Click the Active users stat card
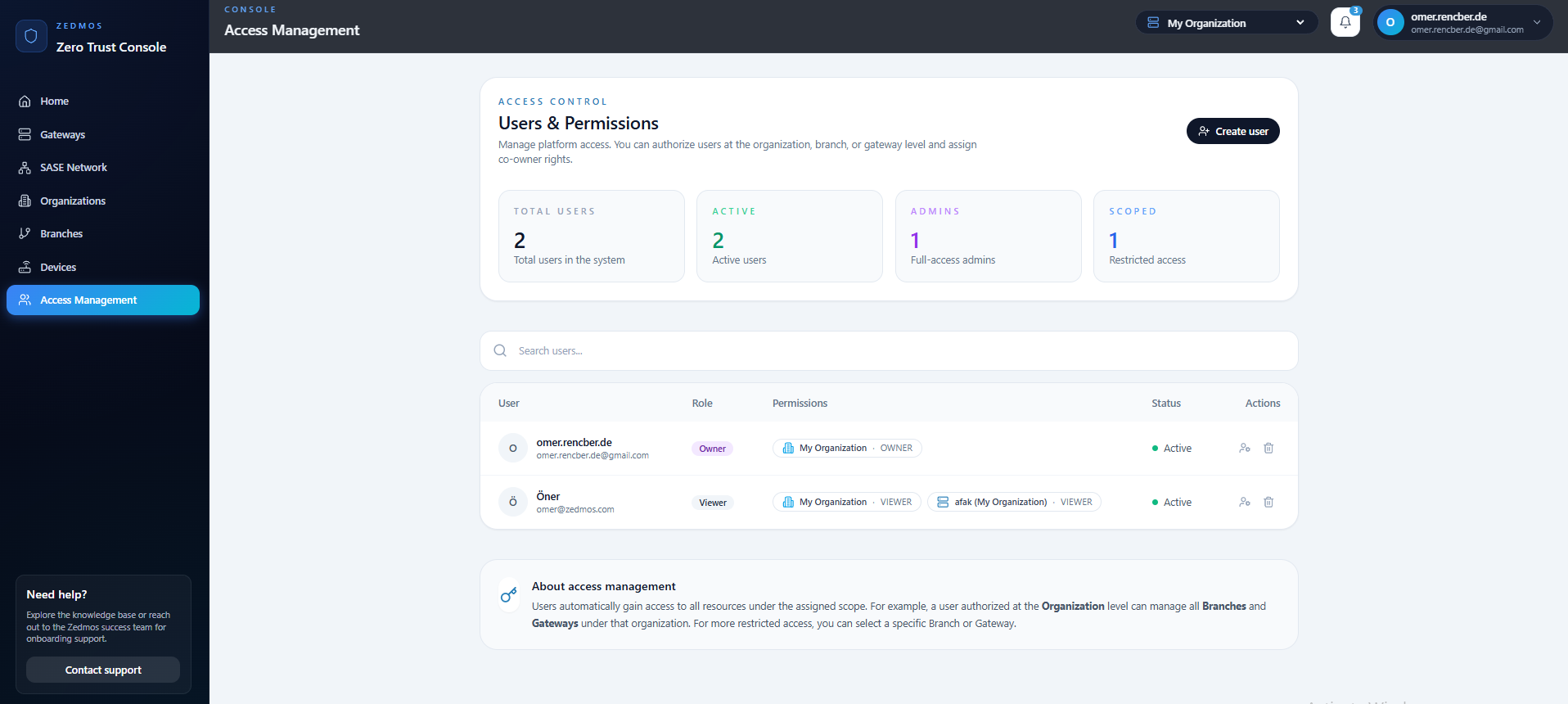Screen dimensions: 1568x704 (789, 236)
